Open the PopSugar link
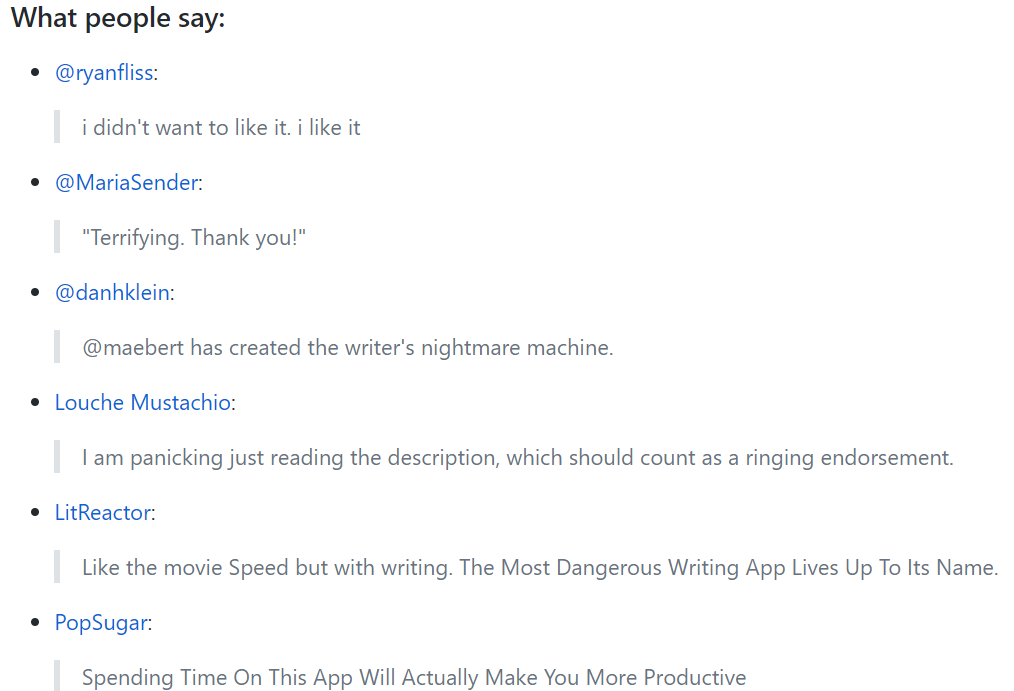Viewport: 1014px width, 691px height. 101,623
